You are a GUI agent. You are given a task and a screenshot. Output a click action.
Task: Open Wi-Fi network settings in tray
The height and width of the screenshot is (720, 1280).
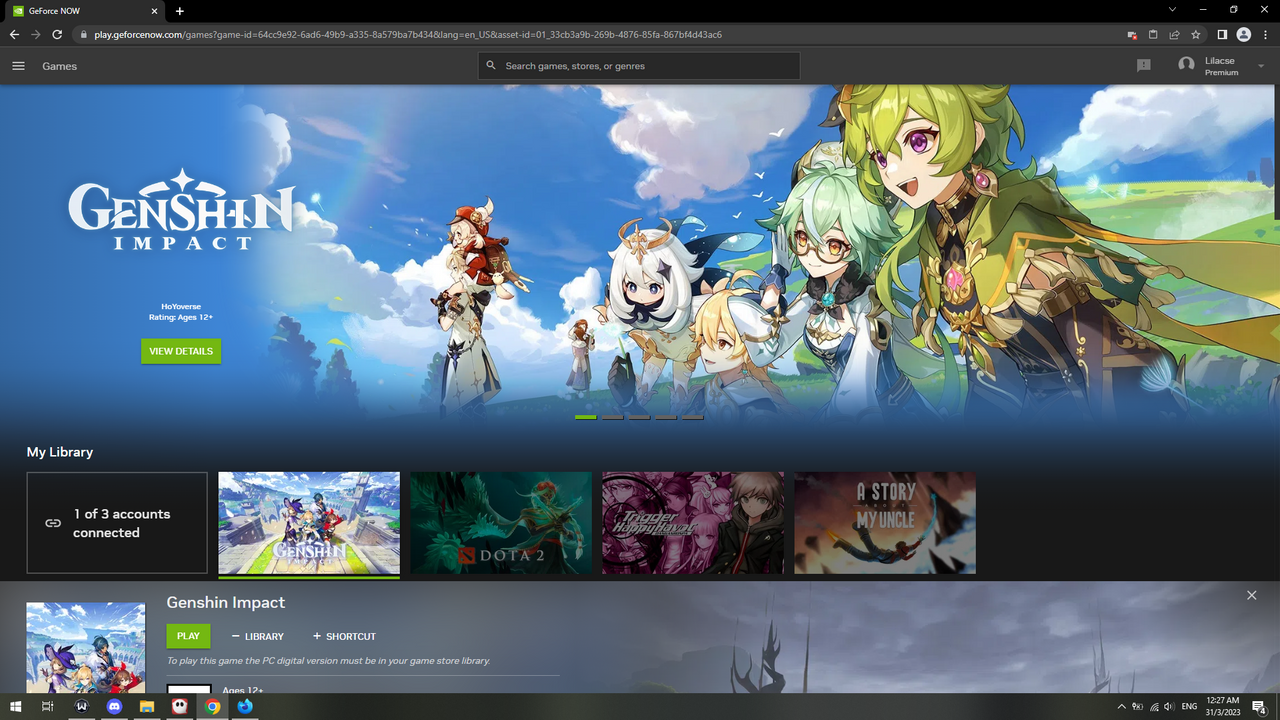pyautogui.click(x=1153, y=707)
